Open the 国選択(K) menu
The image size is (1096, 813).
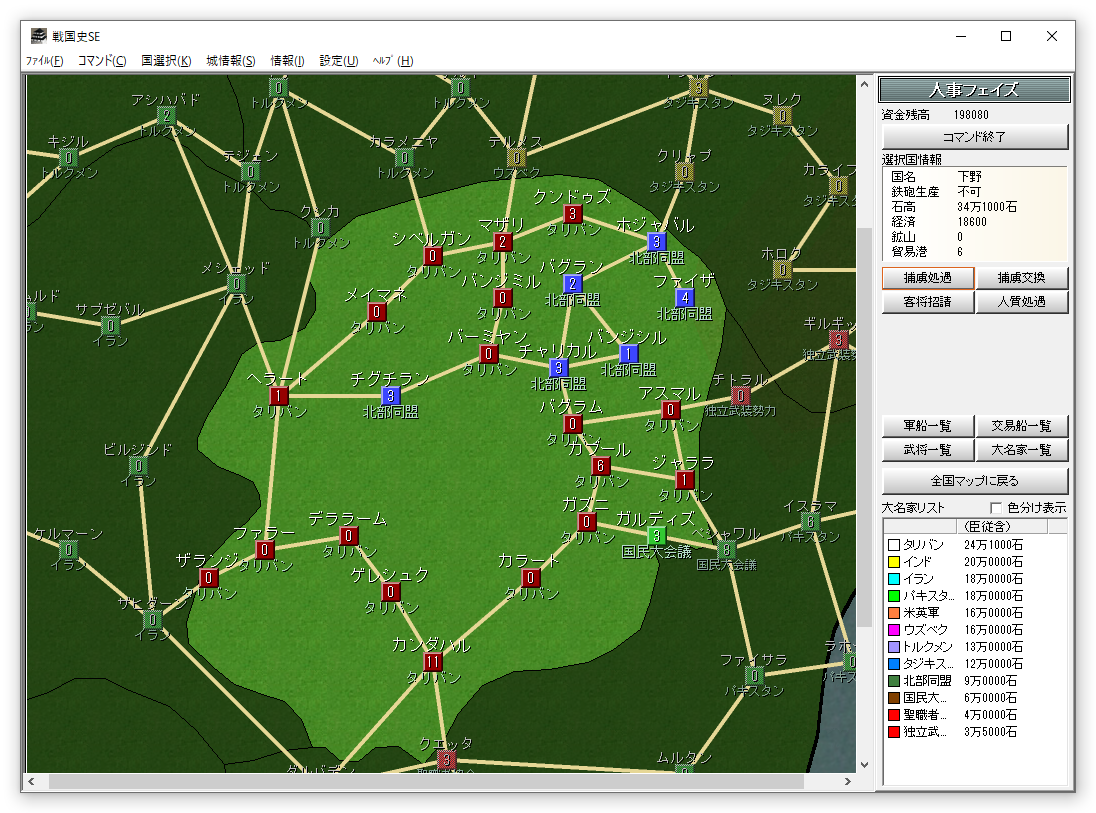click(x=166, y=61)
